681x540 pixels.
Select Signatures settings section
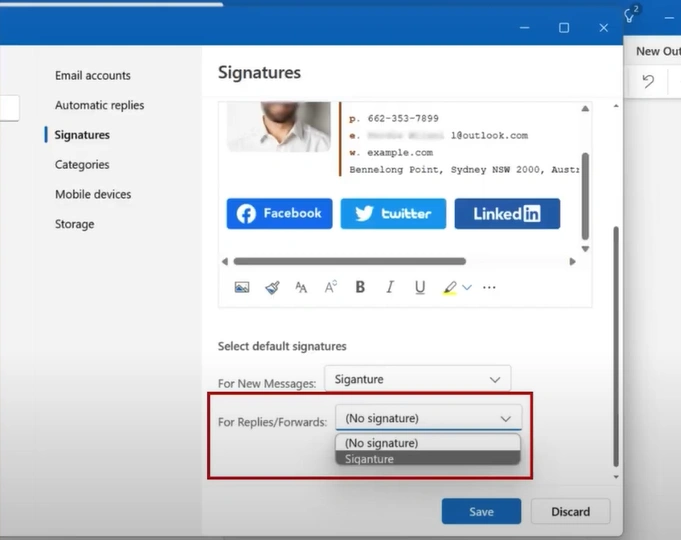pyautogui.click(x=82, y=135)
